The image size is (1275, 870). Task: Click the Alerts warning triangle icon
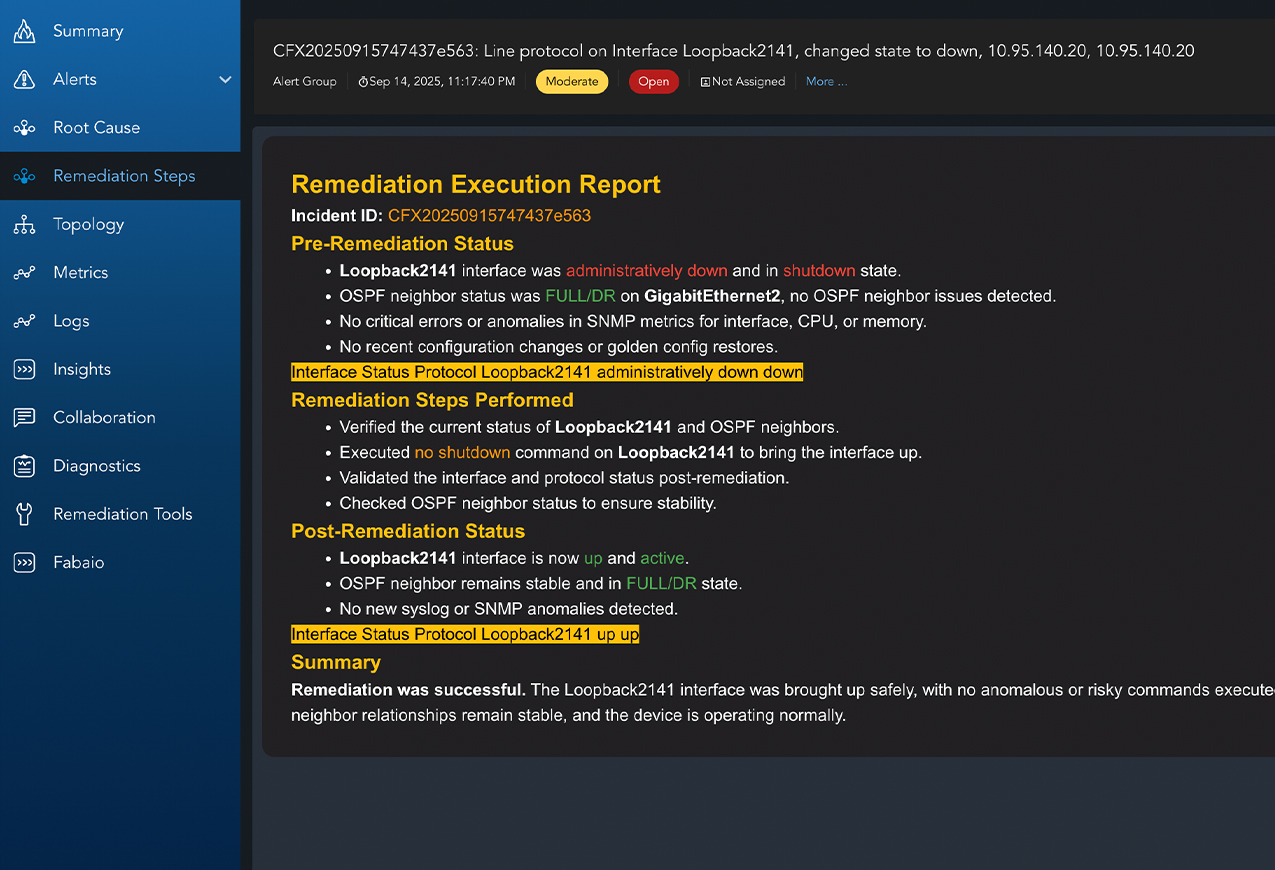24,80
